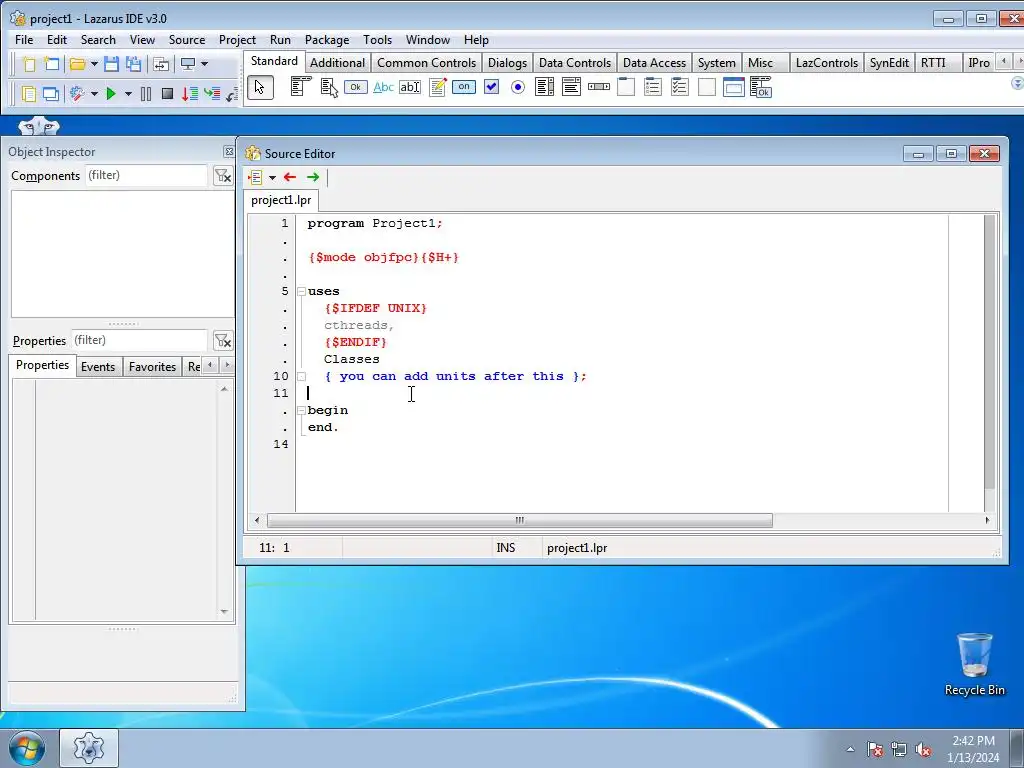Select the TToggleBox on component icon
This screenshot has width=1024, height=768.
[x=464, y=87]
